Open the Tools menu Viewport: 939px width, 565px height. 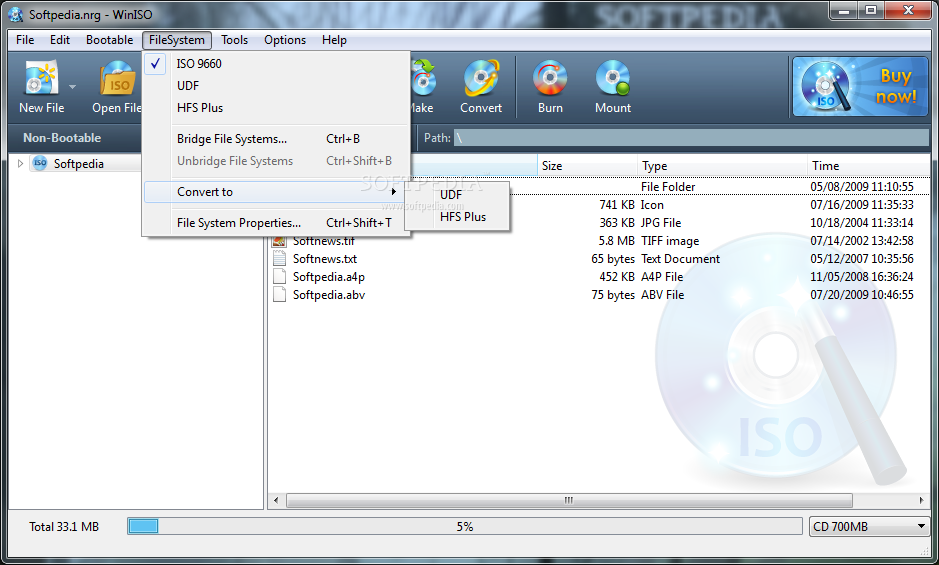(x=234, y=40)
